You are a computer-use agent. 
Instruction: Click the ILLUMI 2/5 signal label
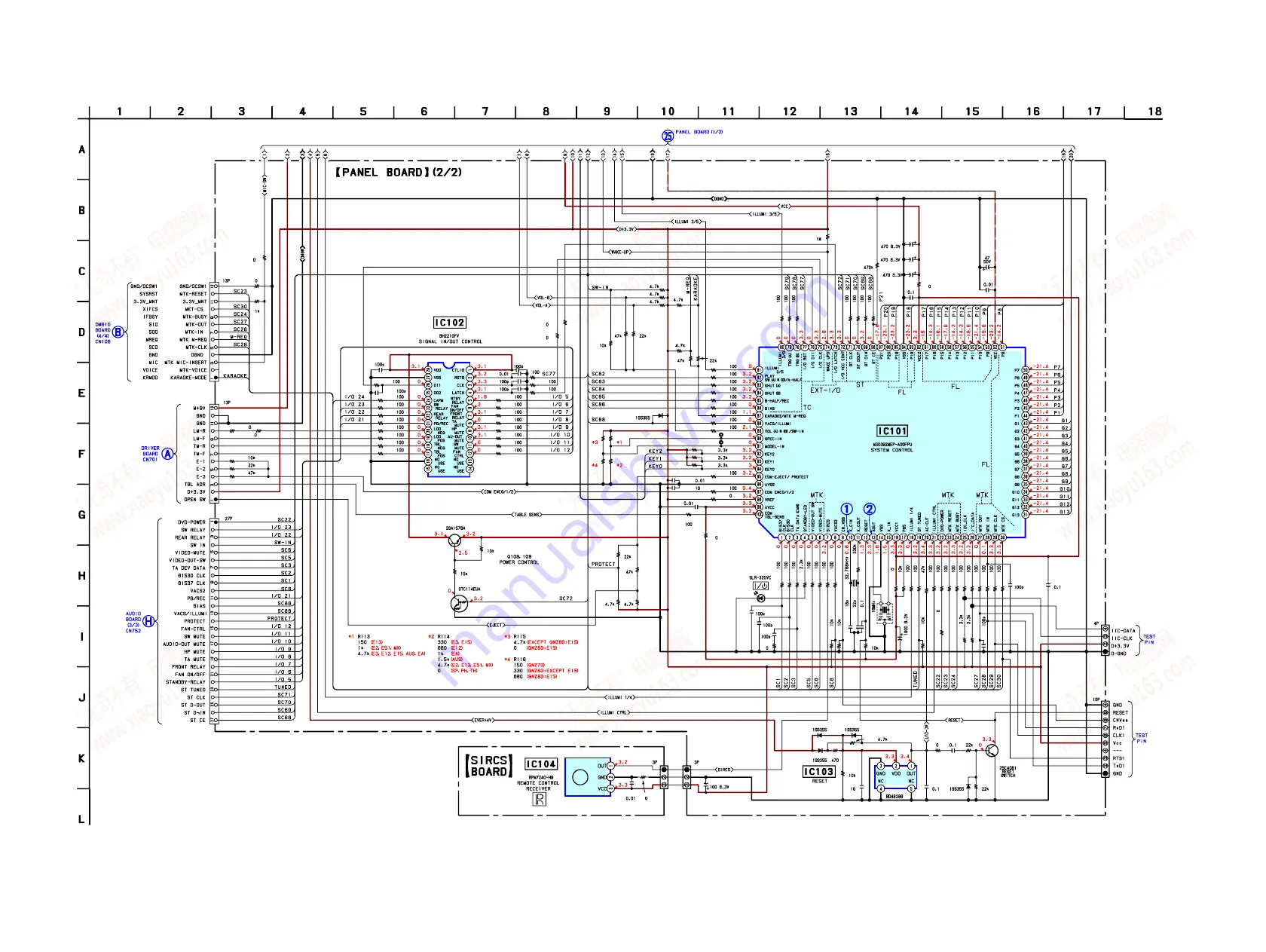pyautogui.click(x=688, y=222)
